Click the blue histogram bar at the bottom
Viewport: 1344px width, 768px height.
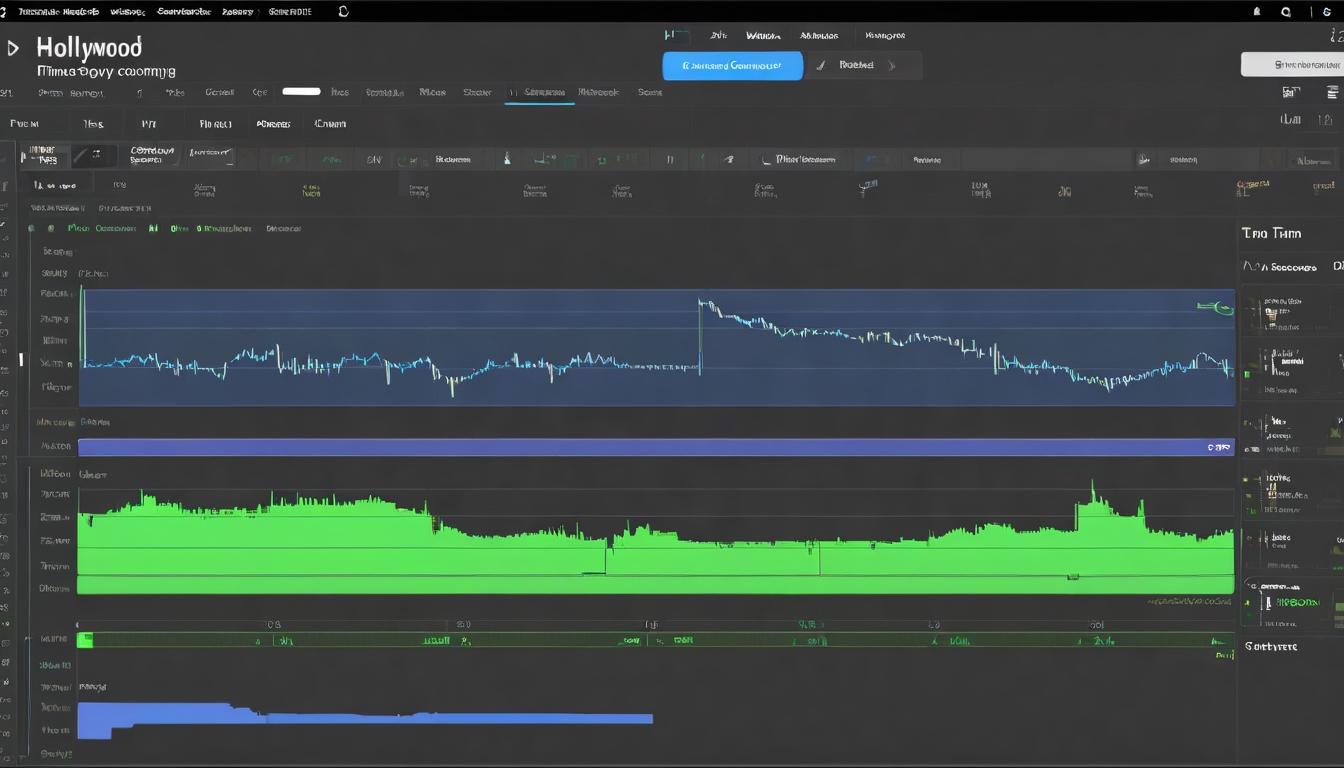[365, 717]
